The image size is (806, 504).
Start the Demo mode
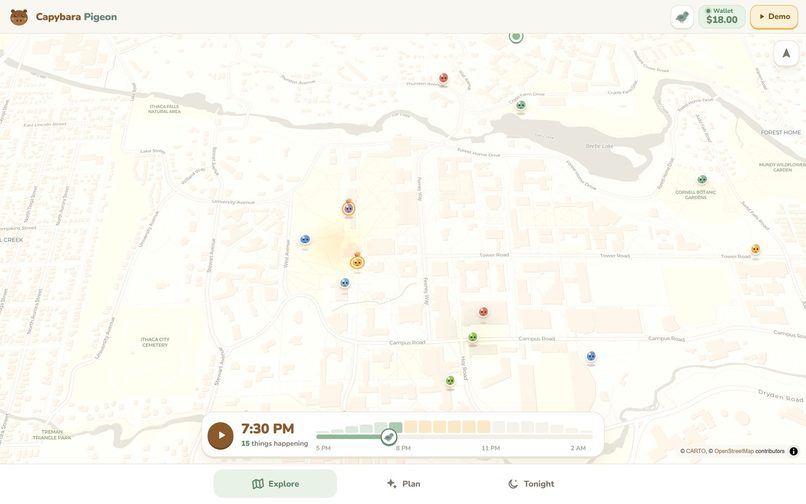[774, 17]
